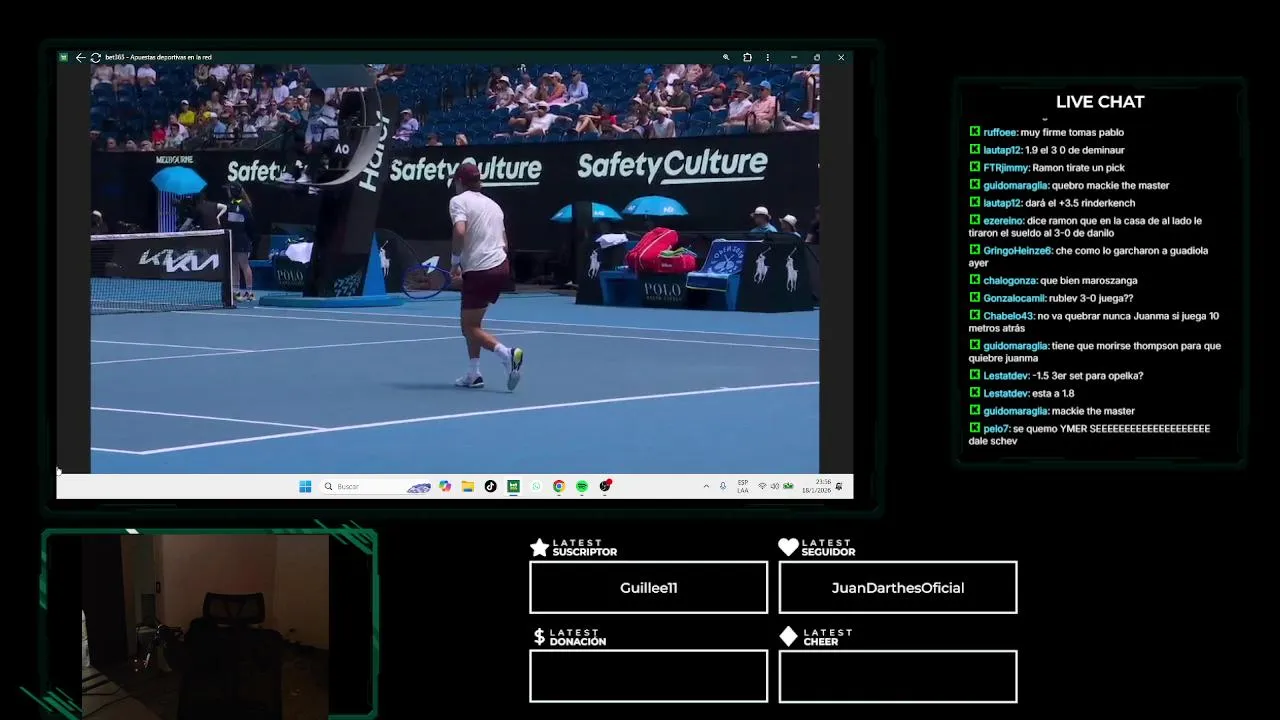Image resolution: width=1280 pixels, height=720 pixels.
Task: Open the notifications bell icon in taskbar
Action: 839,487
